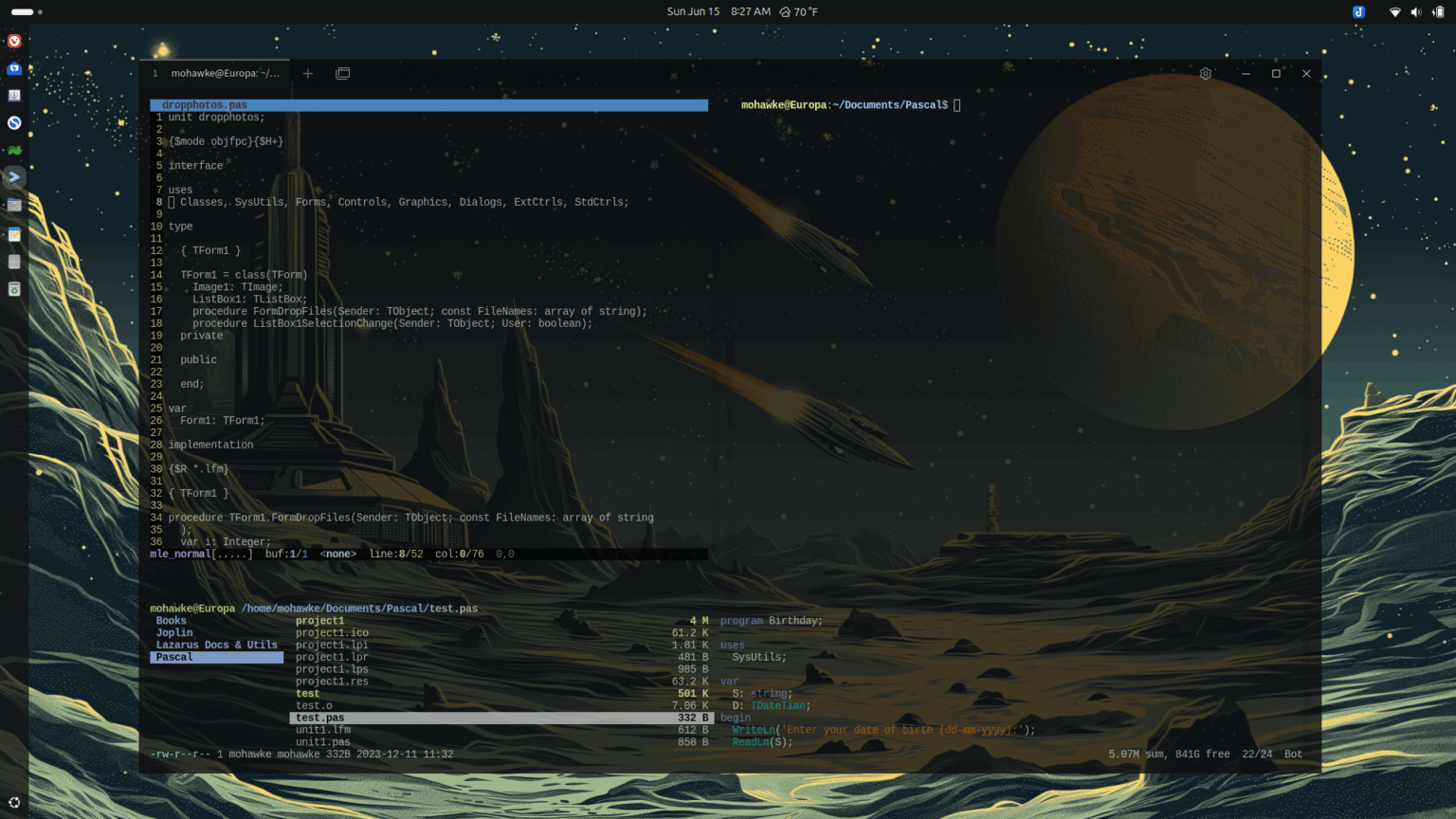
Task: Select the dropphotos.pas tab in the editor
Action: (x=205, y=105)
